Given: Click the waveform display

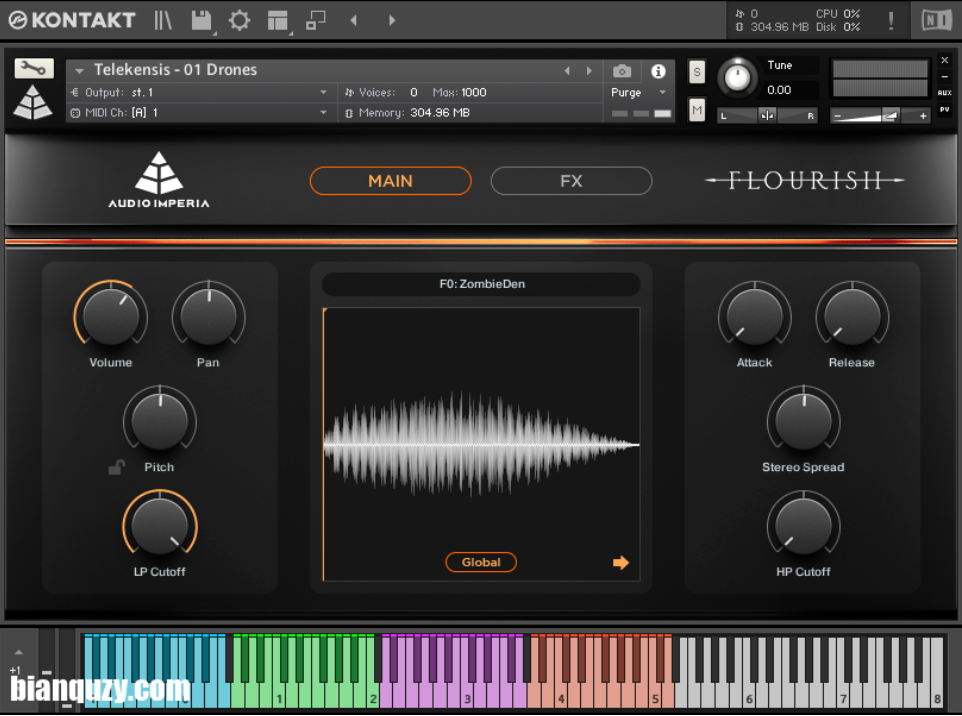Looking at the screenshot, I should 481,444.
